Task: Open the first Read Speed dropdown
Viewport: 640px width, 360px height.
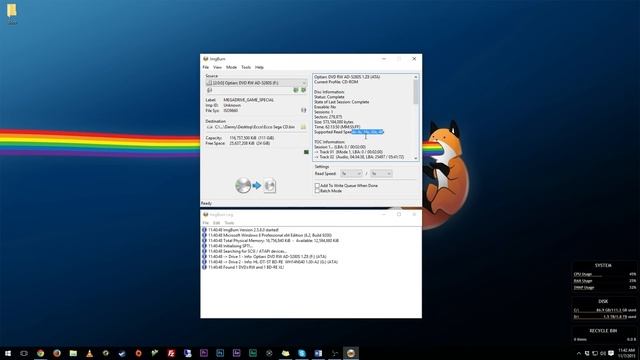Action: (x=351, y=173)
